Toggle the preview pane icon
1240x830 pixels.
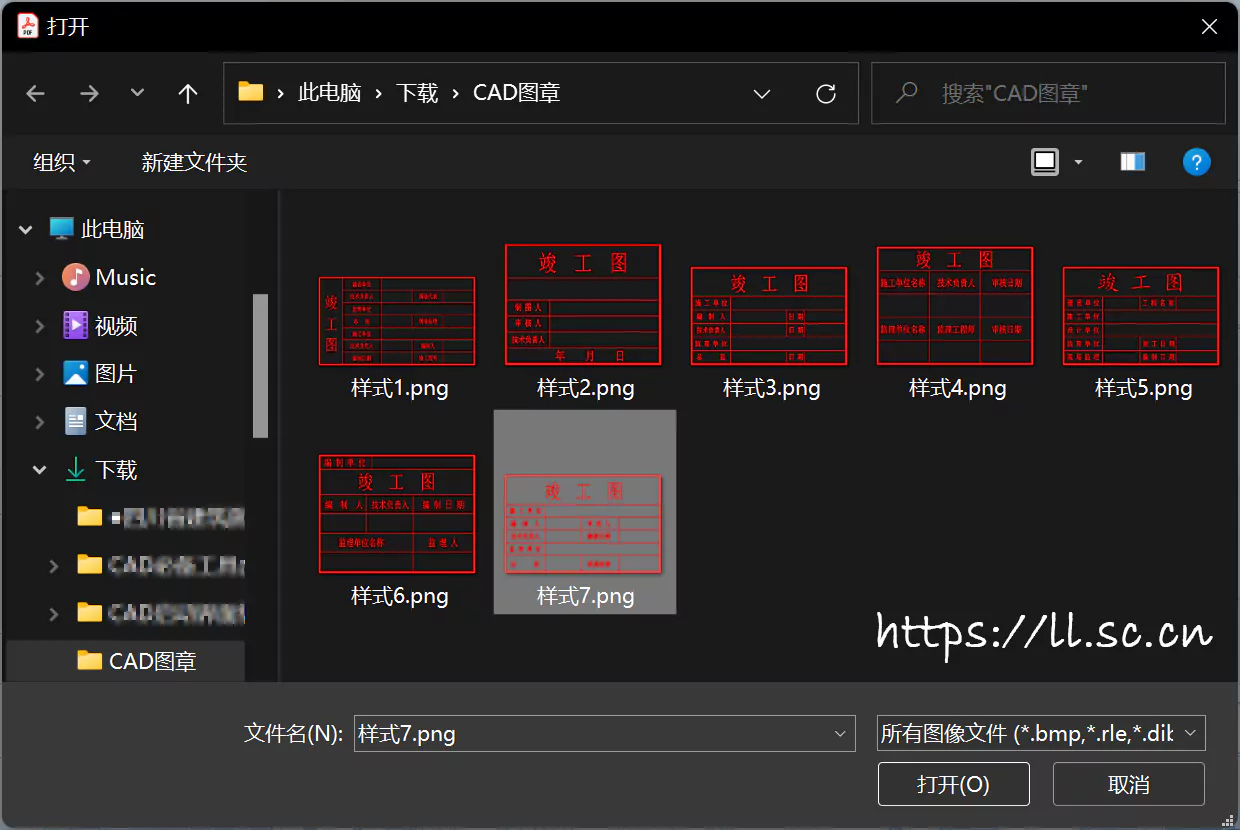1132,162
